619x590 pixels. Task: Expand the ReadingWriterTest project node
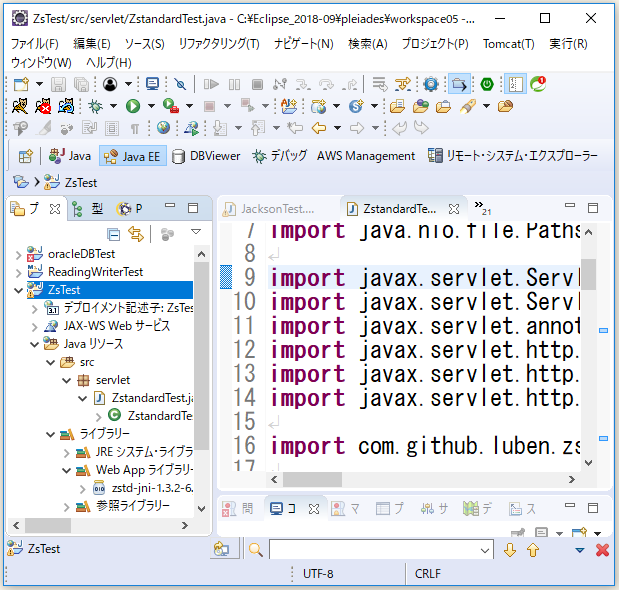pos(18,273)
